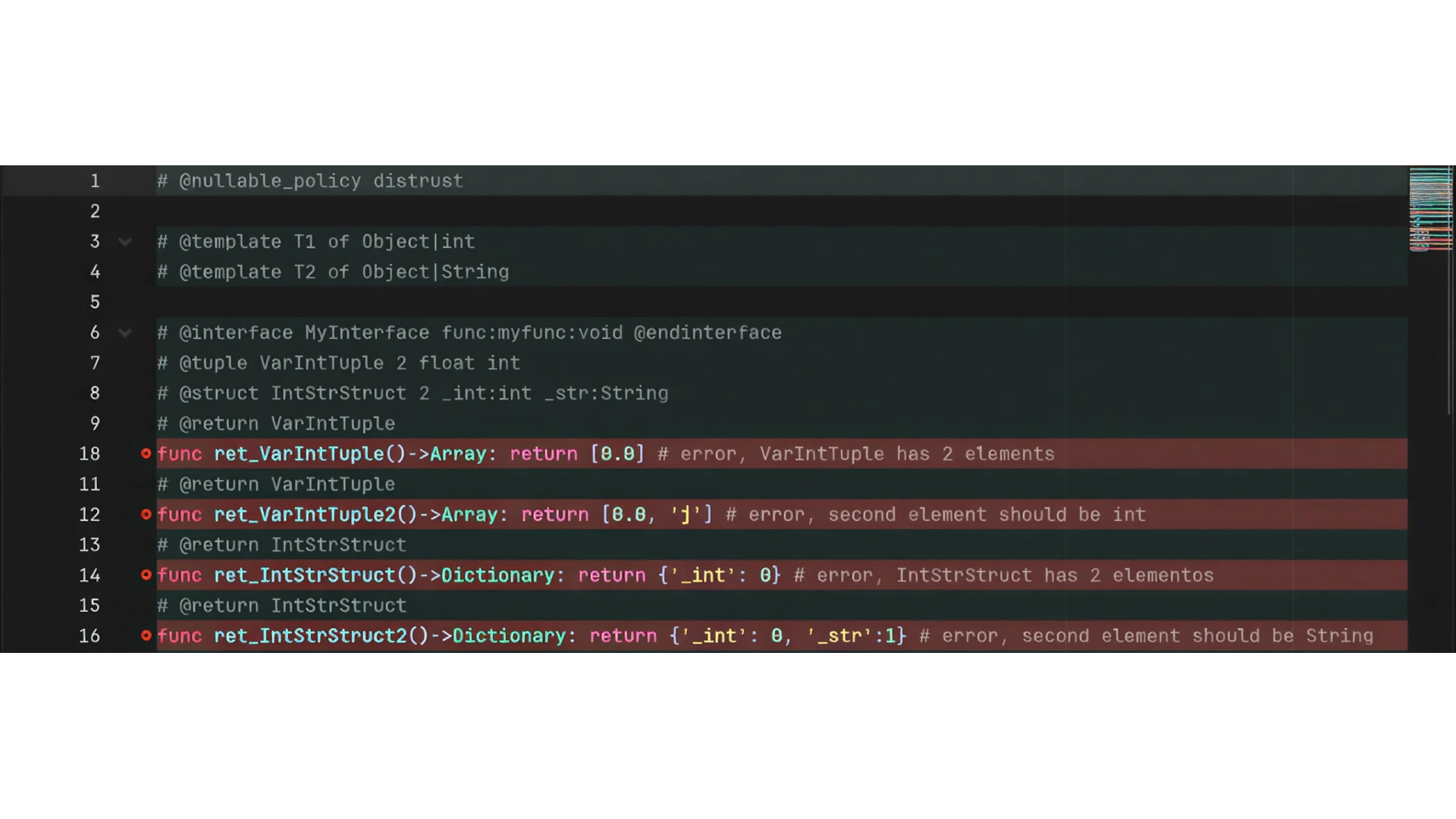The height and width of the screenshot is (819, 1456).
Task: Click error marker on ret_VarIntTuple2() line
Action: [146, 514]
